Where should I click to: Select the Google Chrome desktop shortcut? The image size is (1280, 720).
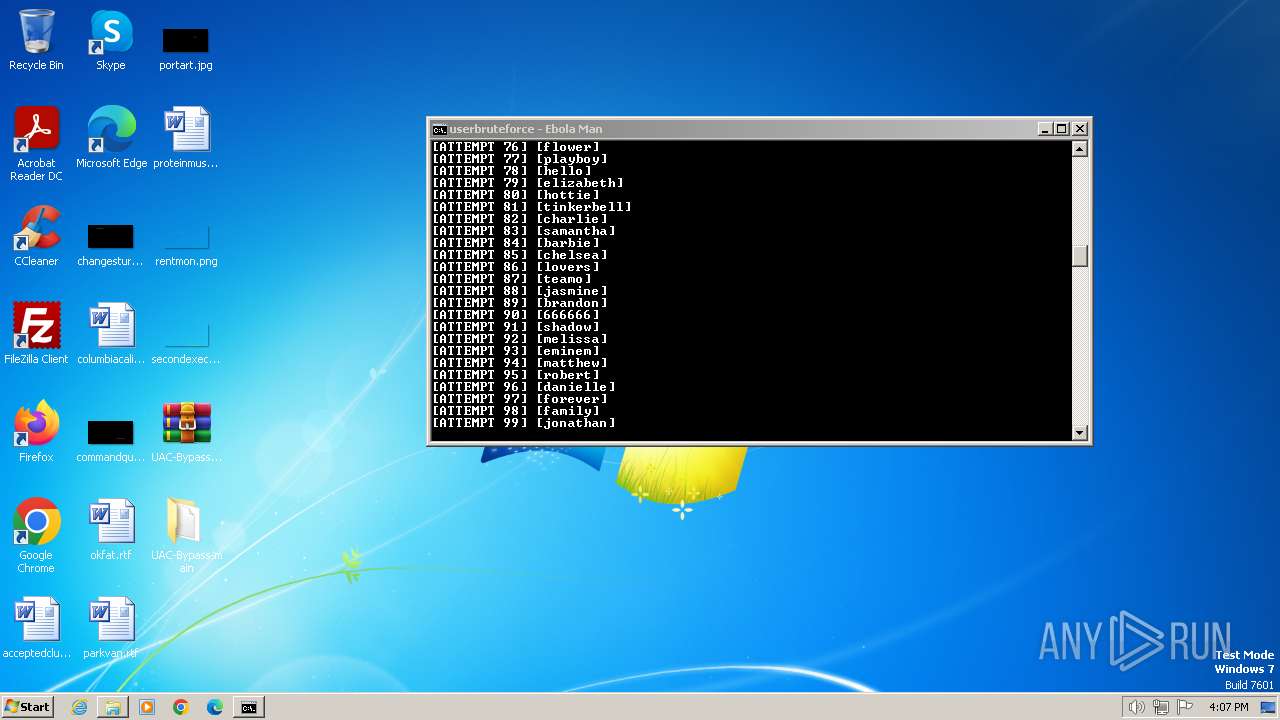click(x=36, y=535)
